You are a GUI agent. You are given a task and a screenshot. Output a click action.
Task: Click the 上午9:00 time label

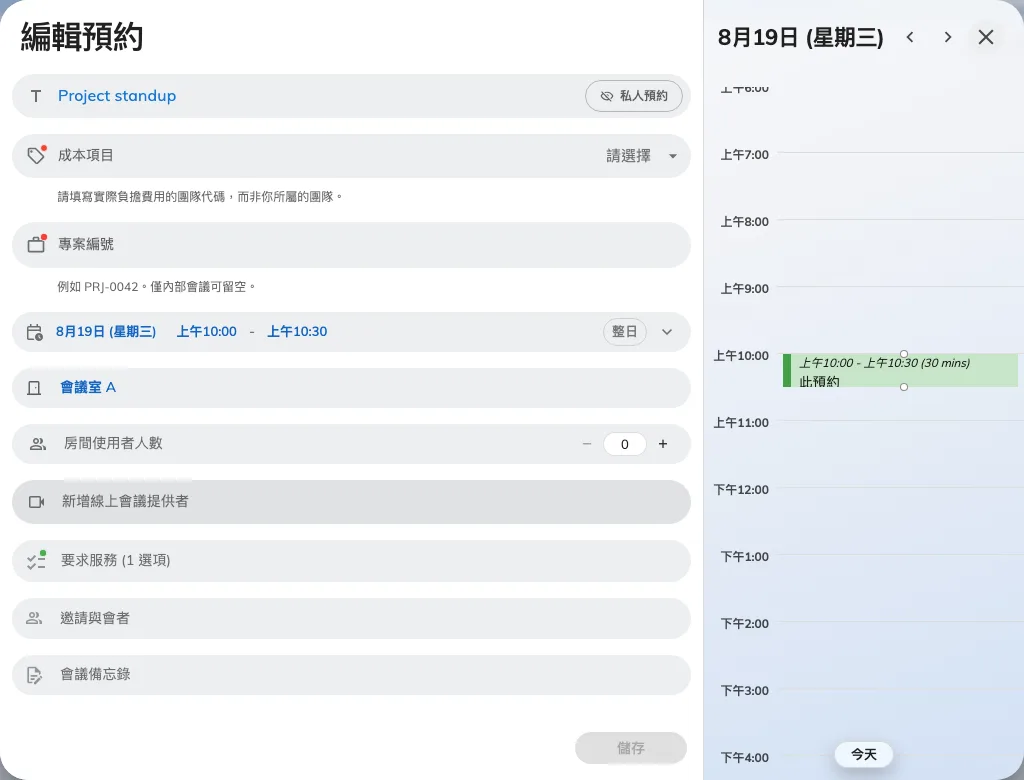pos(744,289)
